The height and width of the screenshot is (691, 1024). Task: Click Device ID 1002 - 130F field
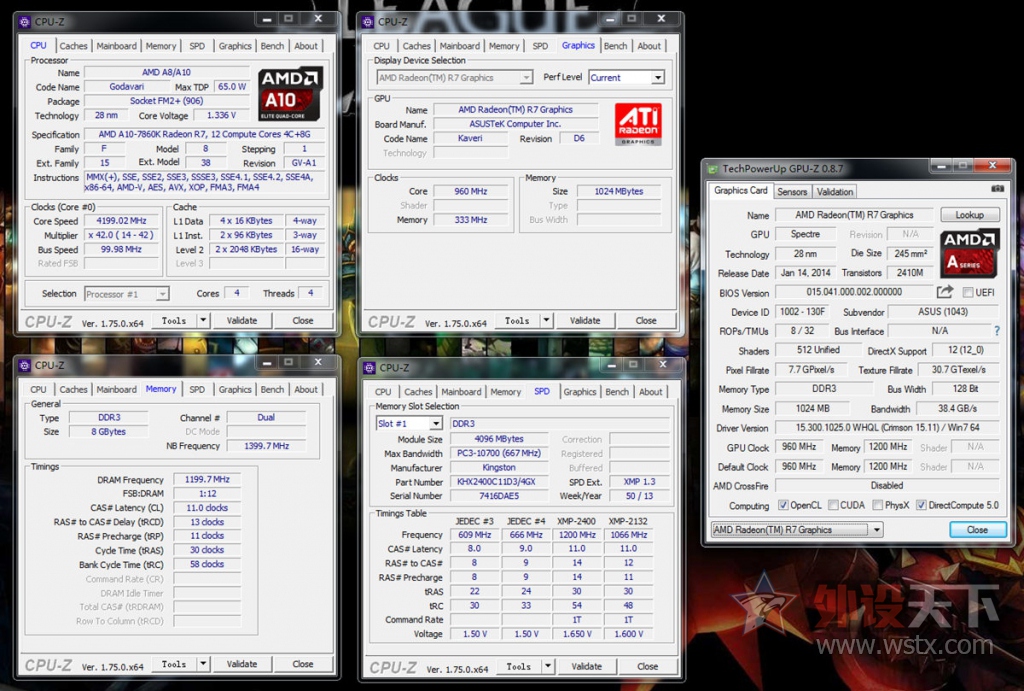pos(802,312)
